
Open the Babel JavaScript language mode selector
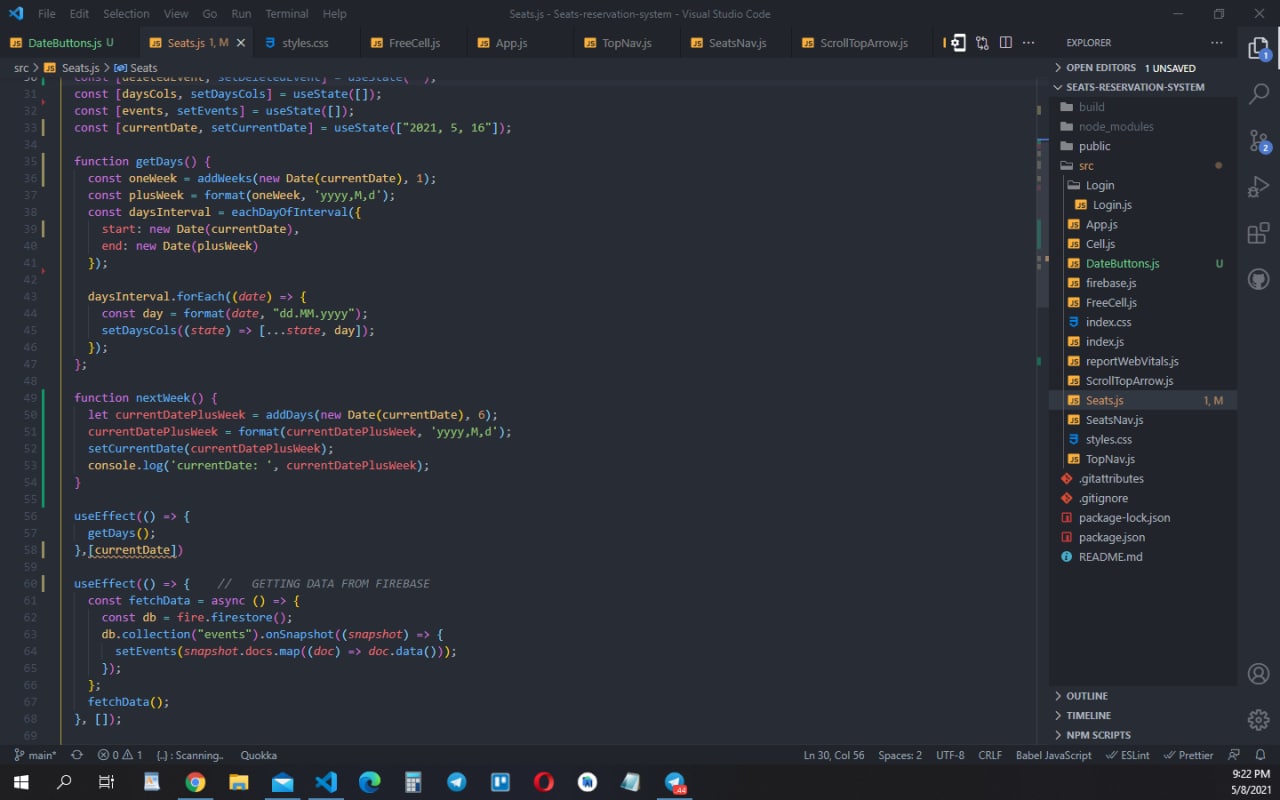1053,755
